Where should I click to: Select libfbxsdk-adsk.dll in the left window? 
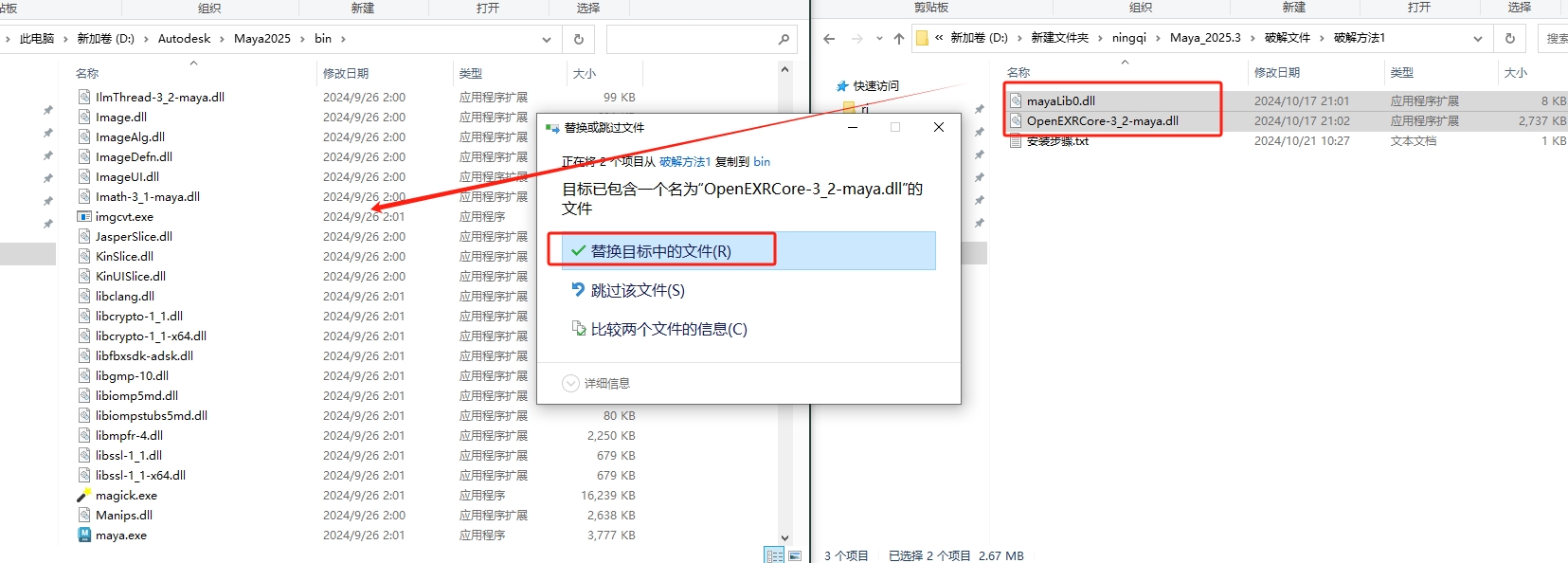click(144, 355)
